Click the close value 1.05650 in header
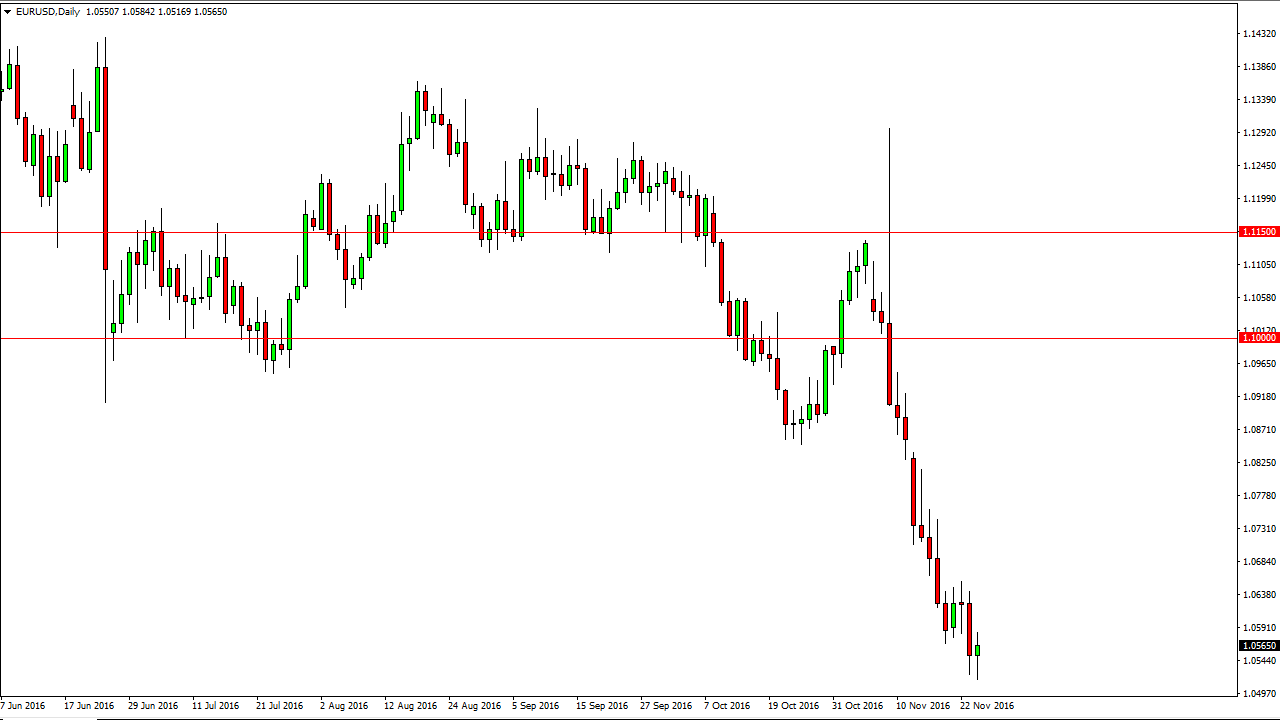Image resolution: width=1280 pixels, height=720 pixels. tap(211, 12)
